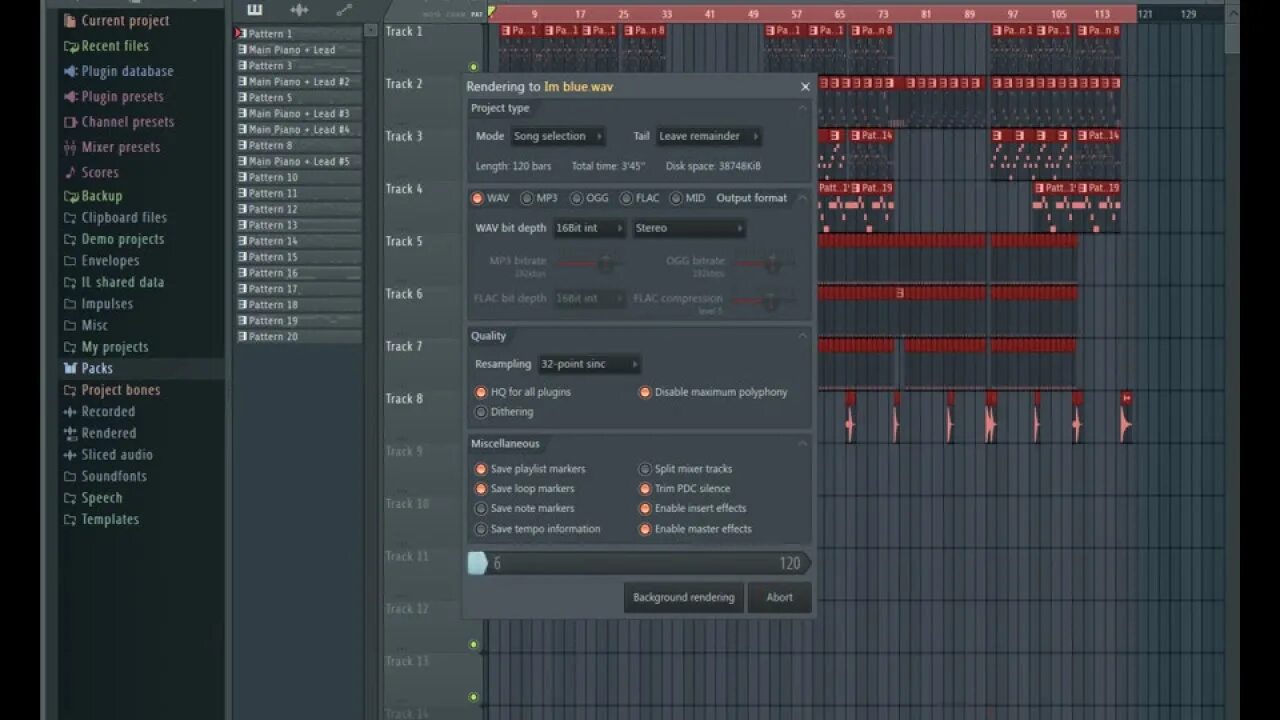
Task: Toggle Trim PDC silence
Action: pyautogui.click(x=645, y=489)
